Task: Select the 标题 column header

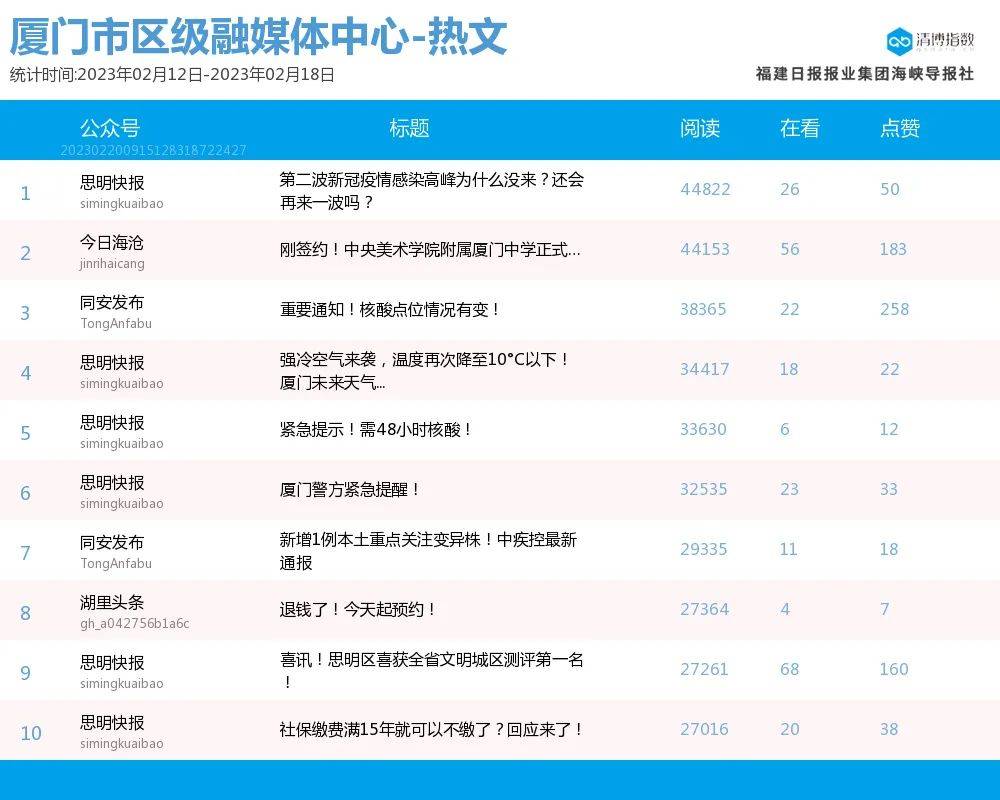Action: pos(409,128)
